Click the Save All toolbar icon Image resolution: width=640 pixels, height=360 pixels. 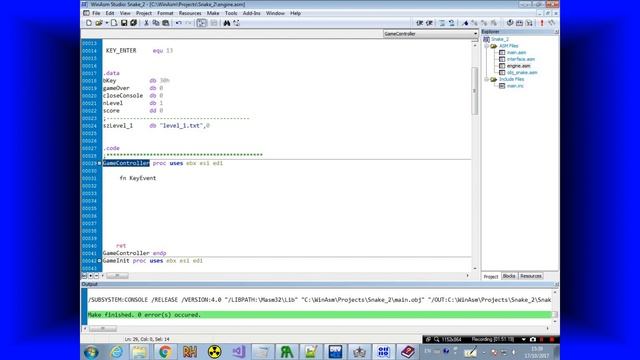click(x=133, y=23)
